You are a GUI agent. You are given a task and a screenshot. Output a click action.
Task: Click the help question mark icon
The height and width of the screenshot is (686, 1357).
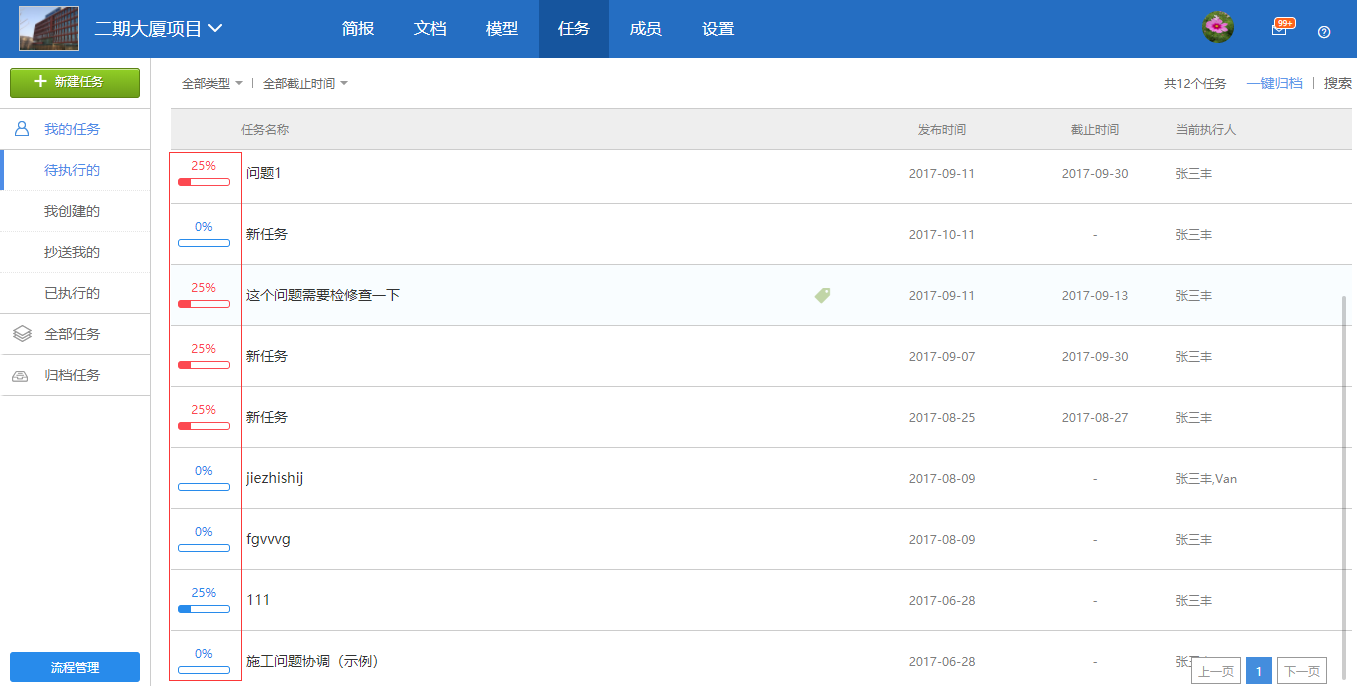click(1324, 32)
